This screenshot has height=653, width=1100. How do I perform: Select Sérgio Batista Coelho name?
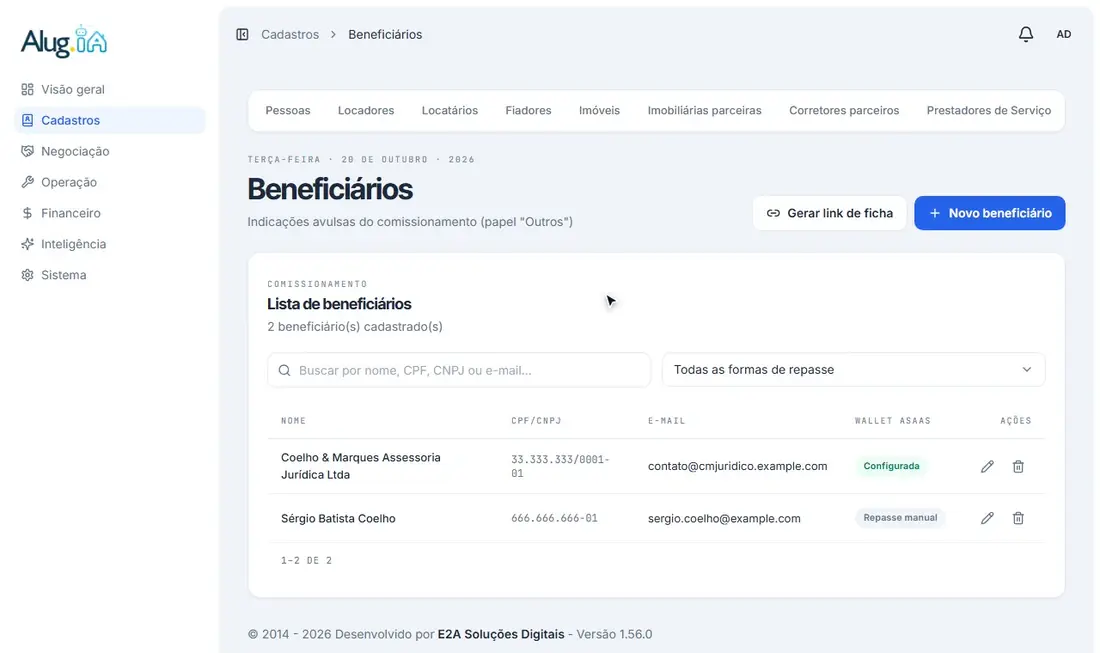(338, 518)
